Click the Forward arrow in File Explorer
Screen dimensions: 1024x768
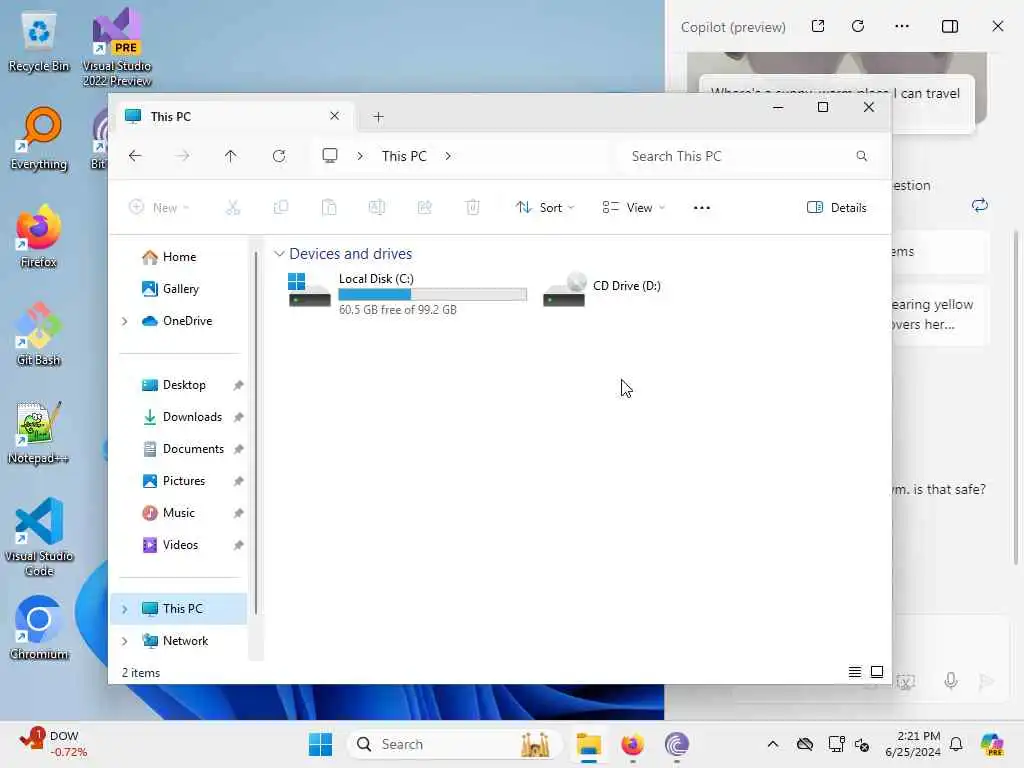183,156
